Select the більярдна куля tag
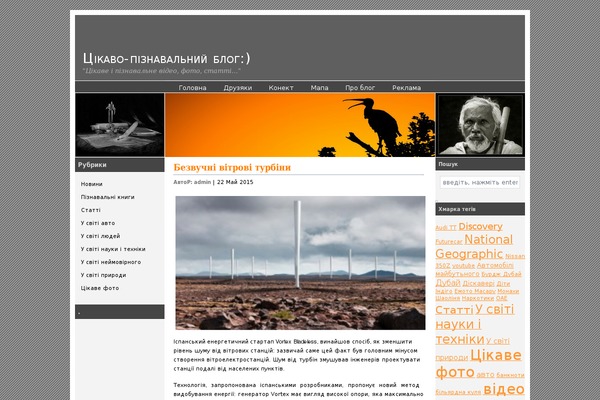600x400 pixels. pos(458,392)
